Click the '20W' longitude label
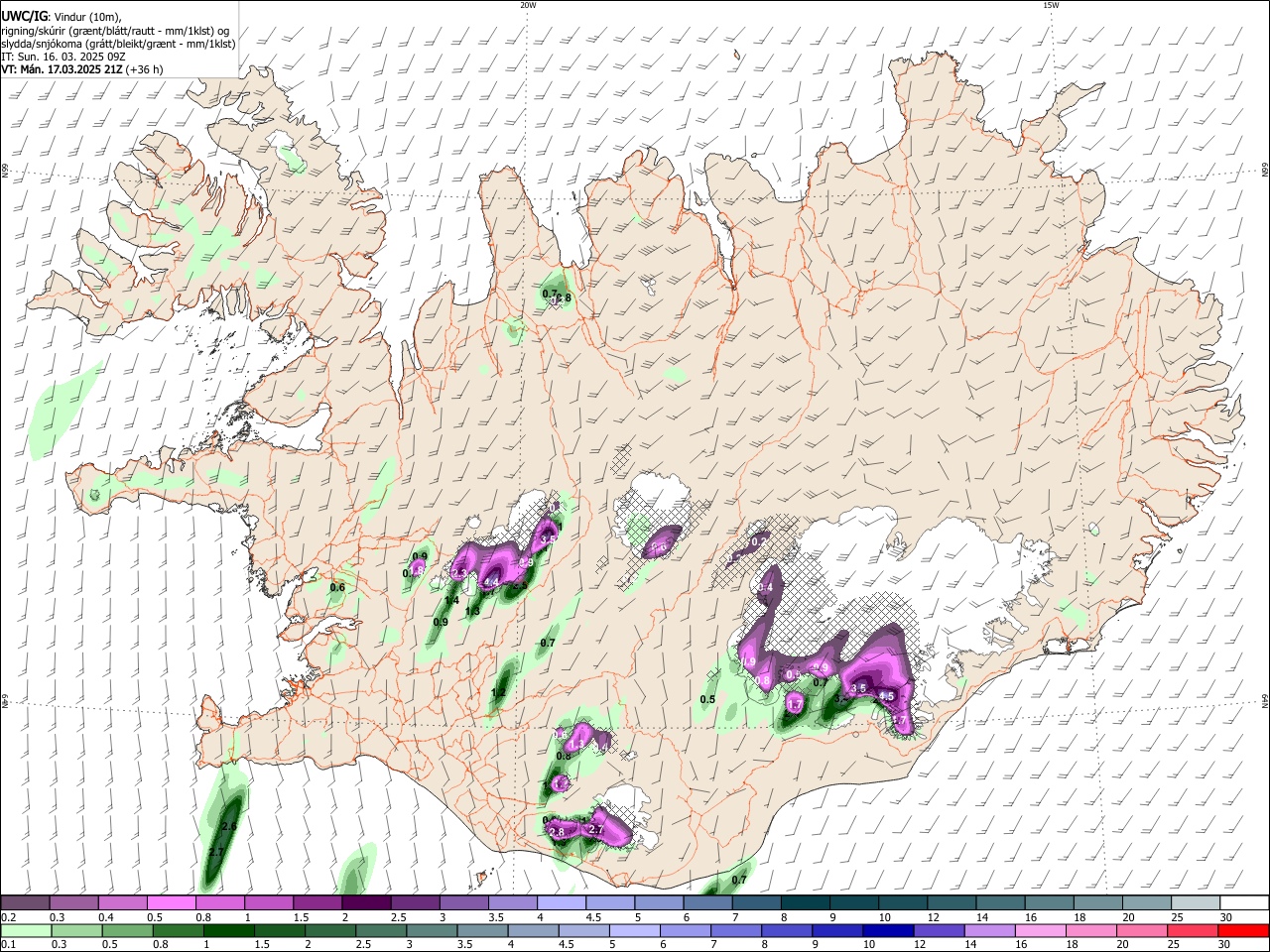 (x=528, y=5)
